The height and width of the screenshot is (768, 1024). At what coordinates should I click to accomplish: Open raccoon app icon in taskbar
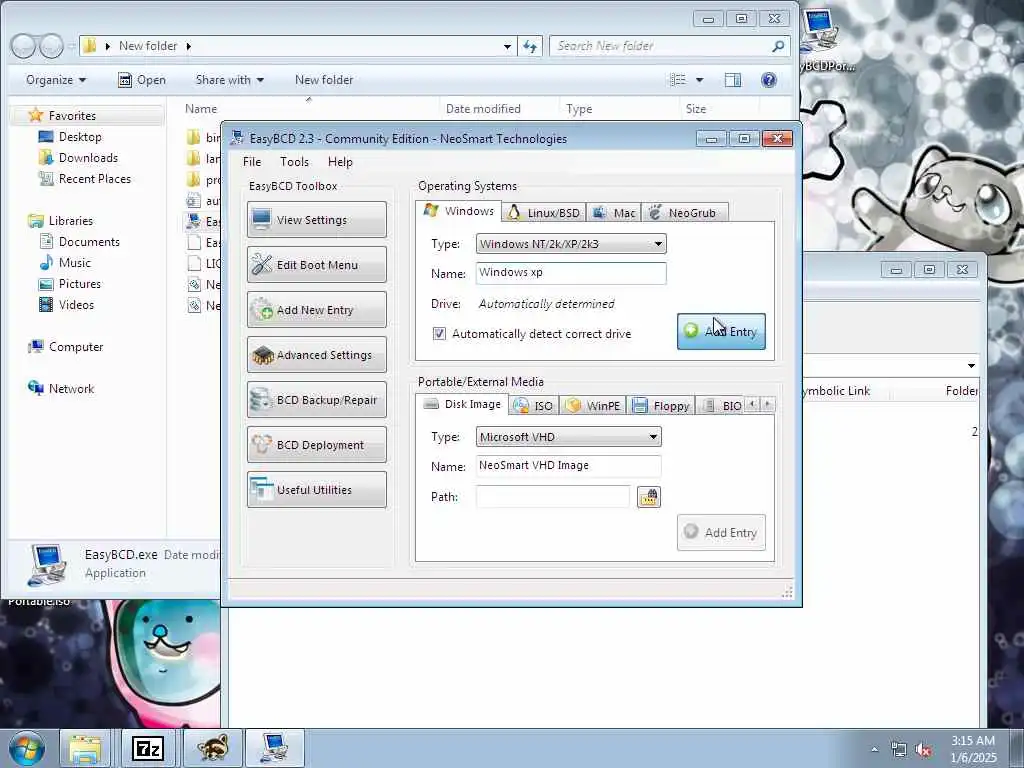(213, 749)
